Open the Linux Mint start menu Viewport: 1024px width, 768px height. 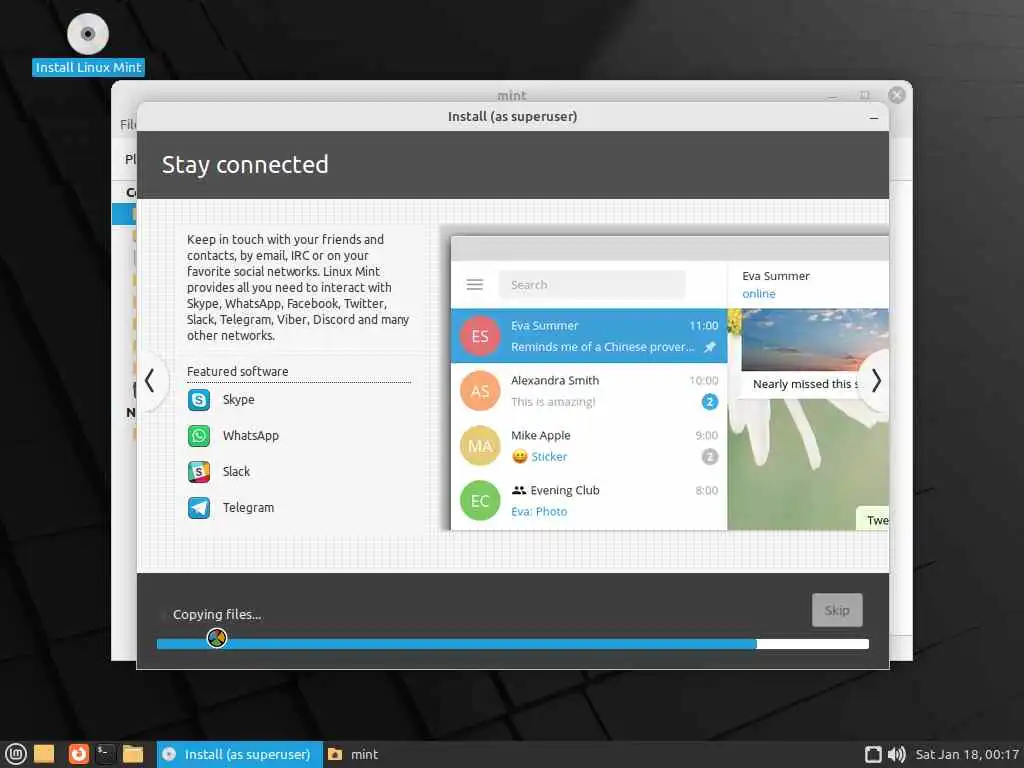(15, 754)
